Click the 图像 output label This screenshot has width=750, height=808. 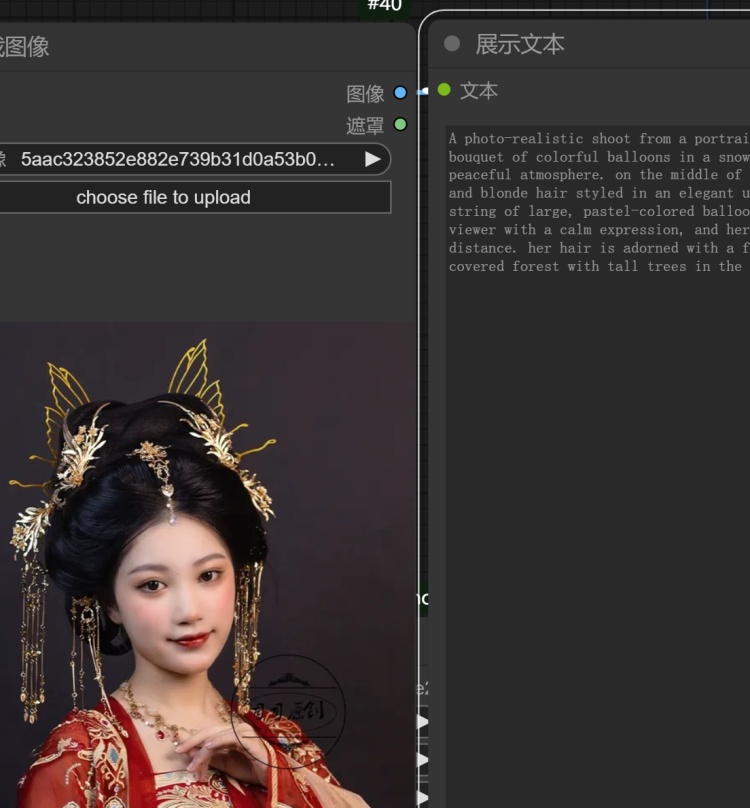click(x=365, y=94)
